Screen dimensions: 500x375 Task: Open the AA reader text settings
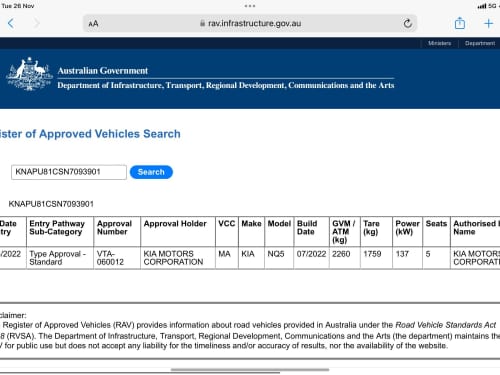click(93, 24)
